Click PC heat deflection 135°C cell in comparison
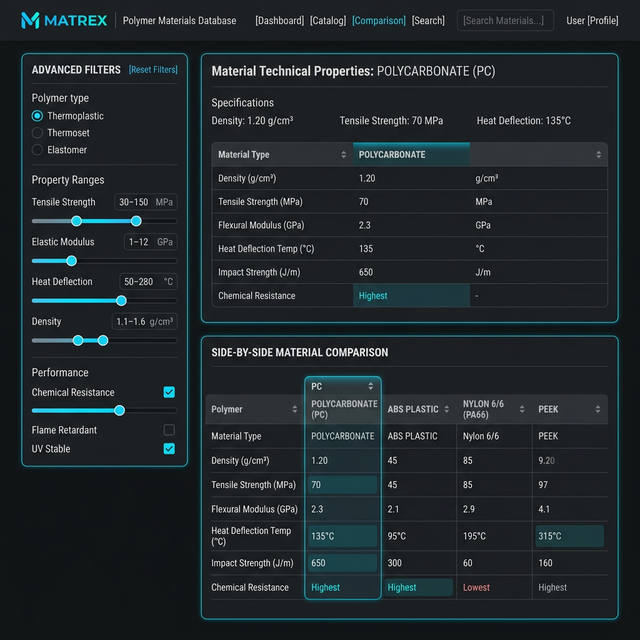This screenshot has height=640, width=640. 342,536
